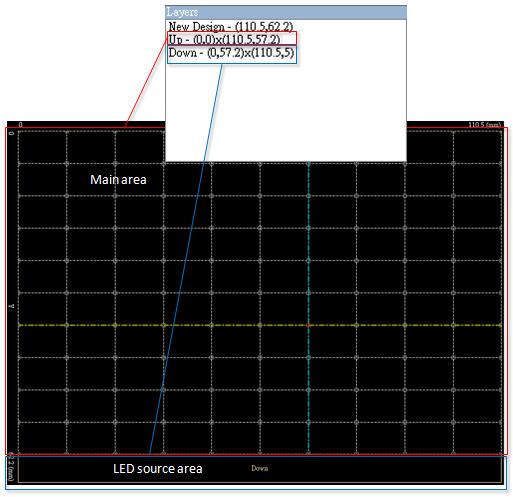Click the LED source area label
This screenshot has height=497, width=513.
(158, 469)
